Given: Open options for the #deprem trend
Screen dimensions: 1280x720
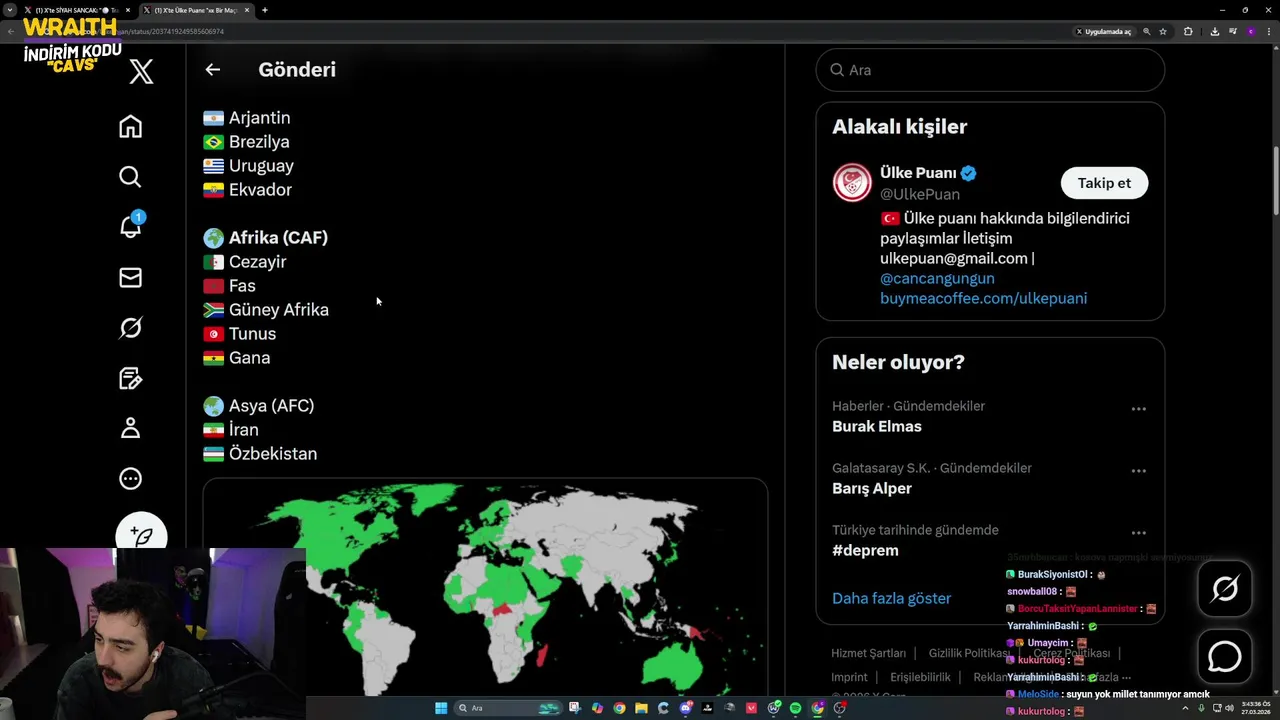Looking at the screenshot, I should pos(1138,533).
